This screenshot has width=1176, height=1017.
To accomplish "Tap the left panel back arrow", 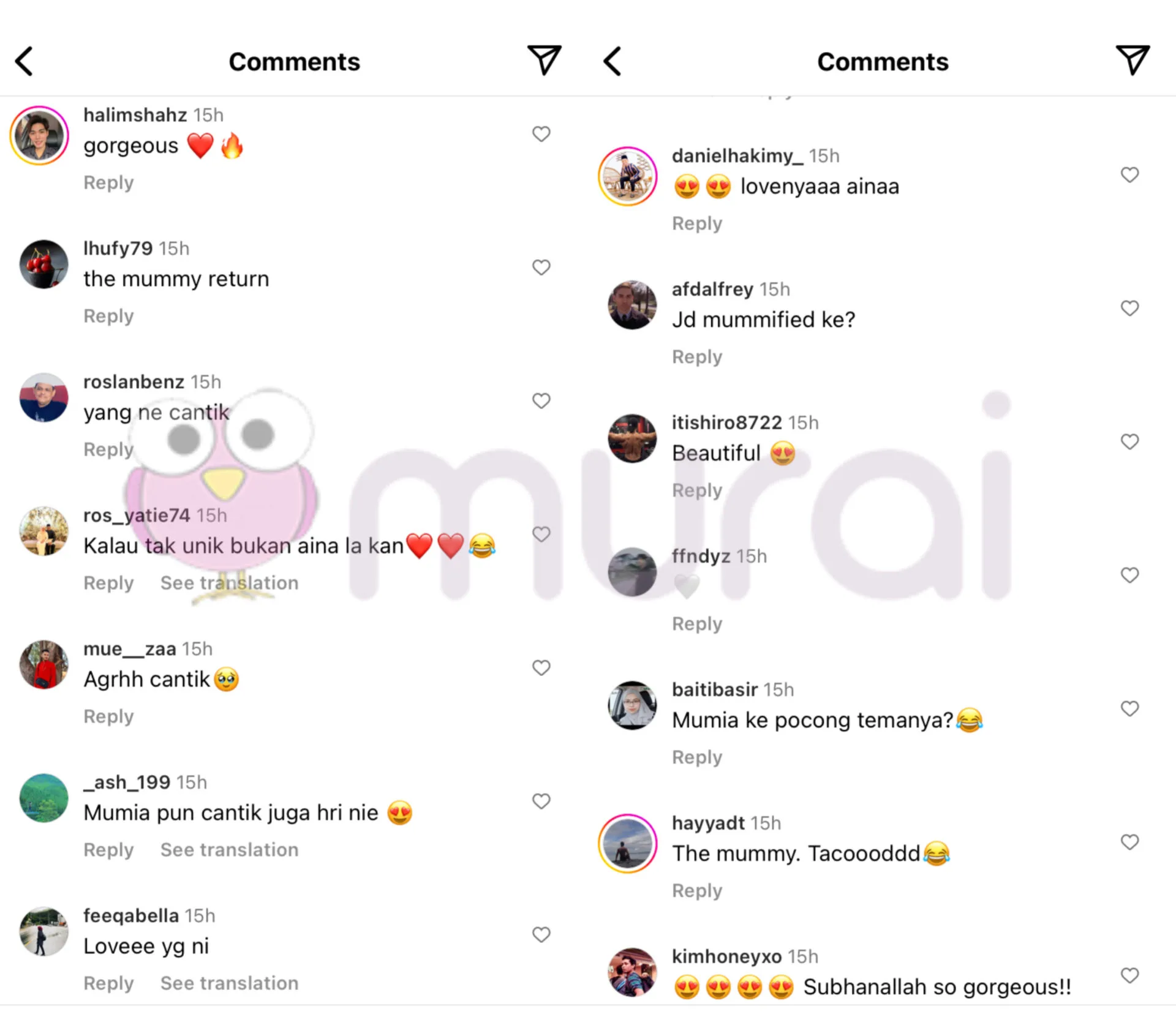I will click(24, 61).
